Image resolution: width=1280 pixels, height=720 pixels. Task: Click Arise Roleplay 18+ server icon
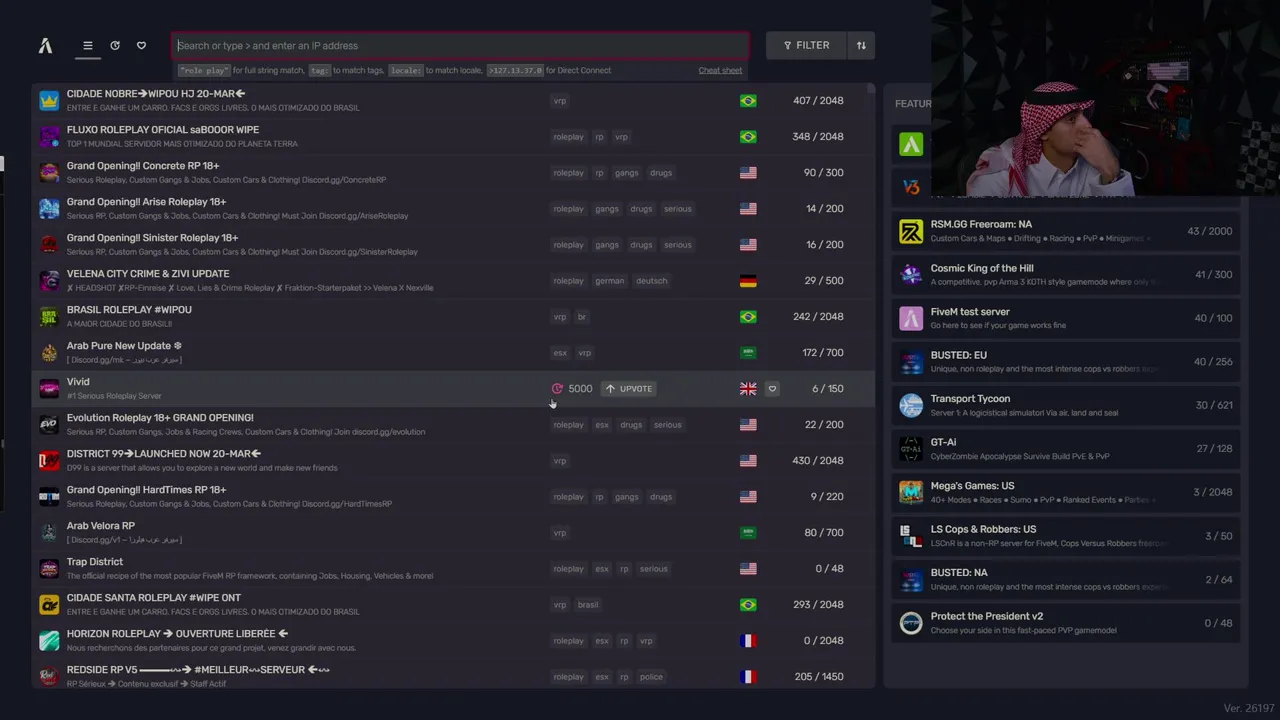tap(49, 208)
